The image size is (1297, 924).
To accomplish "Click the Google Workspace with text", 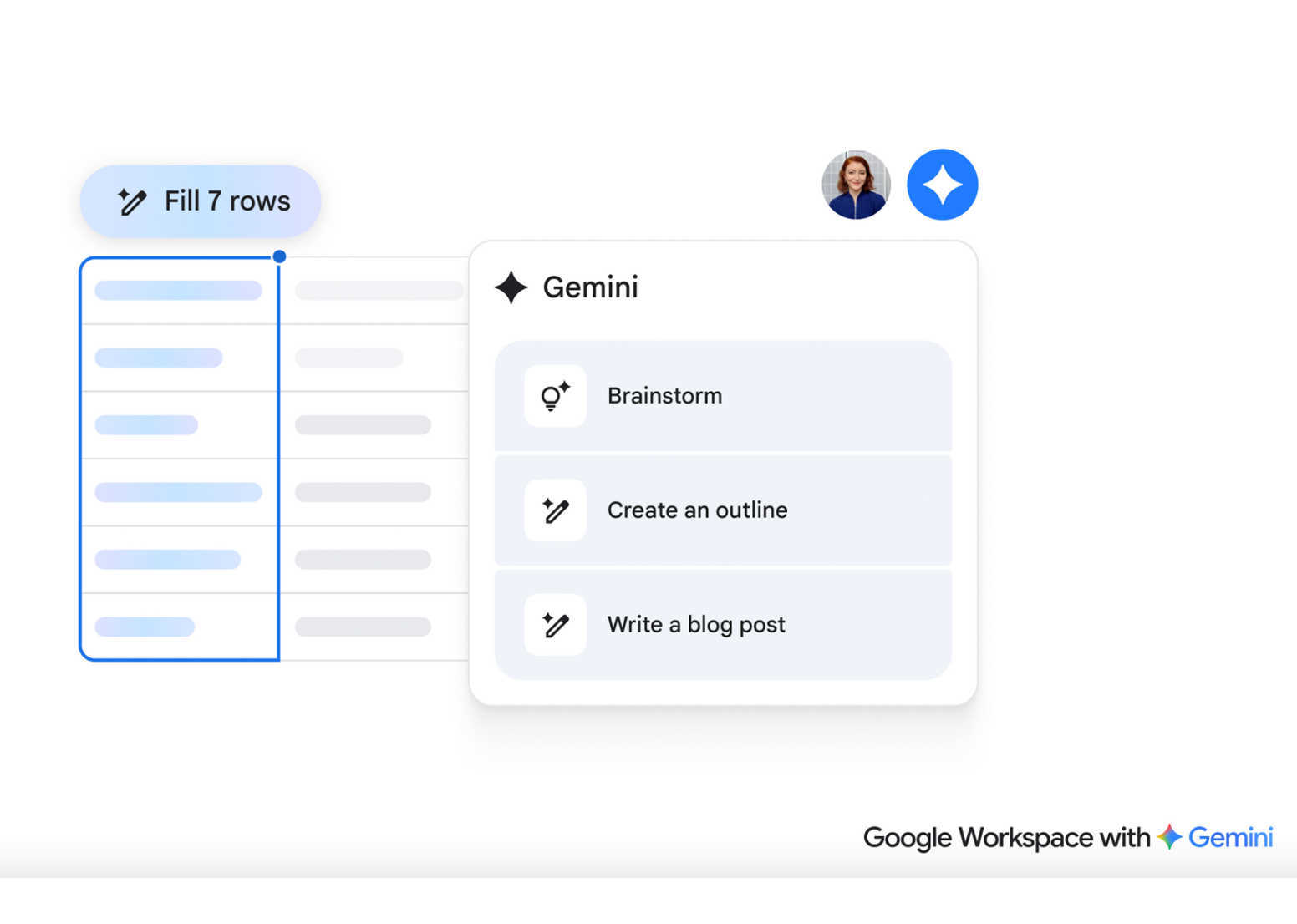I will click(1006, 837).
